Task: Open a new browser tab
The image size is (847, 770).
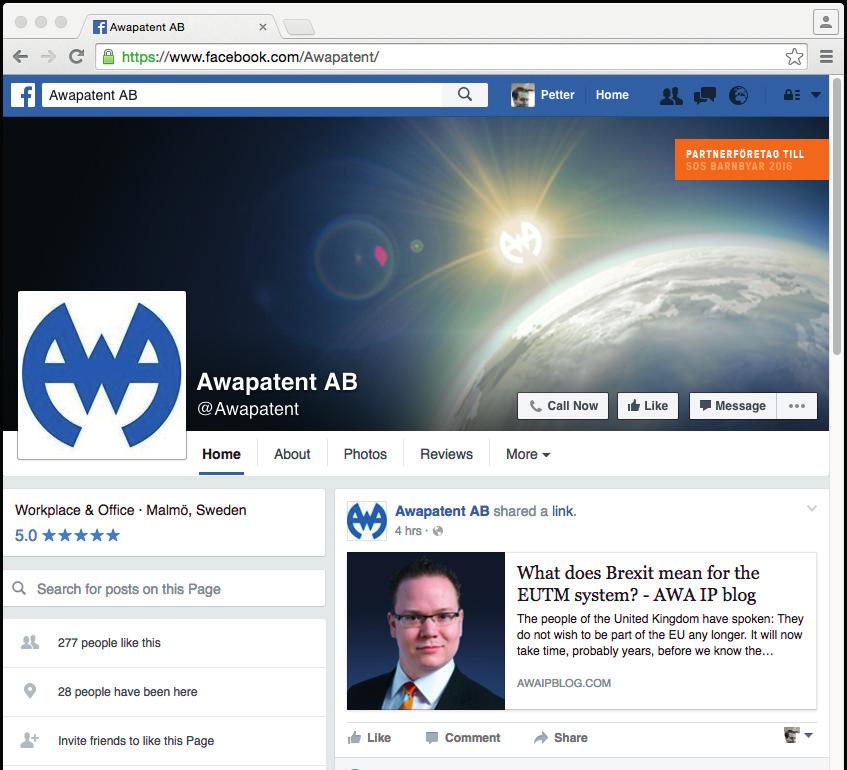Action: pos(299,26)
